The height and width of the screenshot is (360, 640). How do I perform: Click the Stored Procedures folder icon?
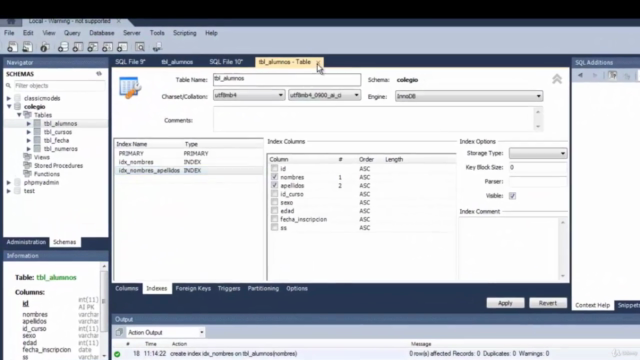27,166
